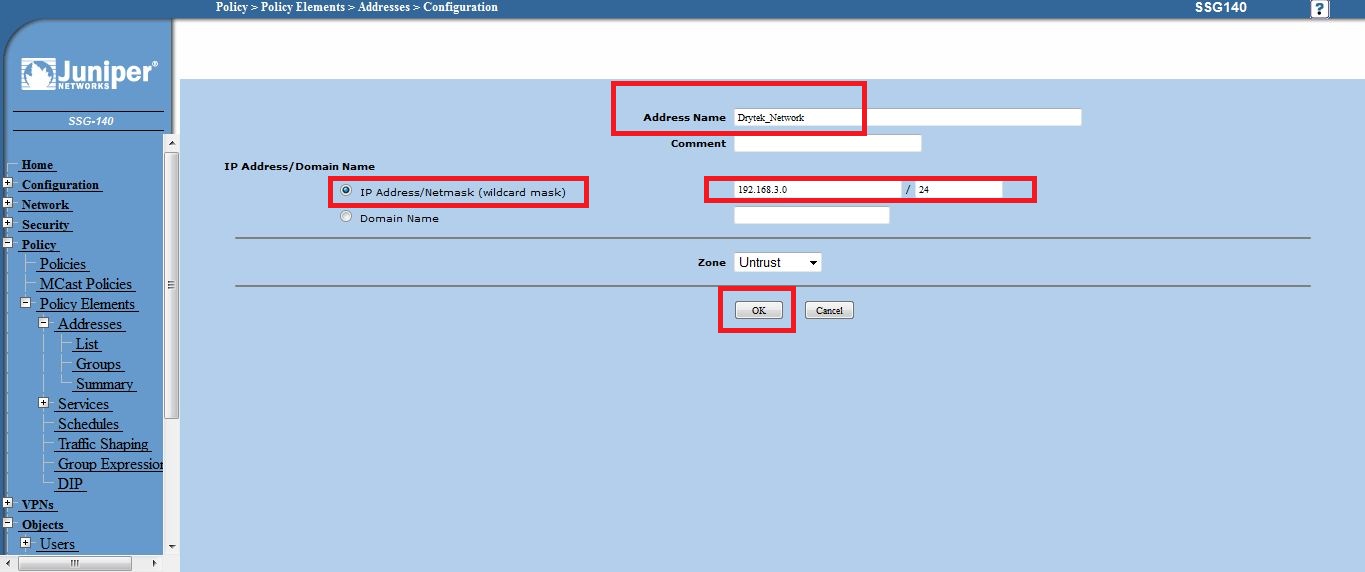Open the Traffic Shaping link

click(x=103, y=444)
